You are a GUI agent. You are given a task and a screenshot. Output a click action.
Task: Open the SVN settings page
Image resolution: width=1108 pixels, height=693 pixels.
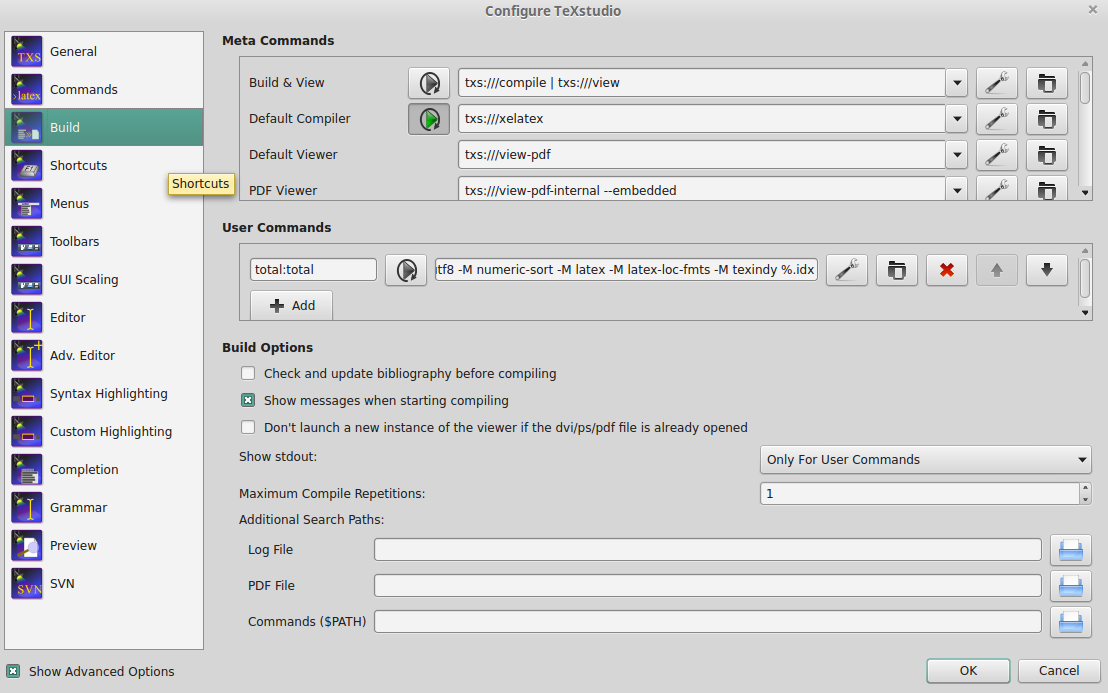[x=104, y=584]
